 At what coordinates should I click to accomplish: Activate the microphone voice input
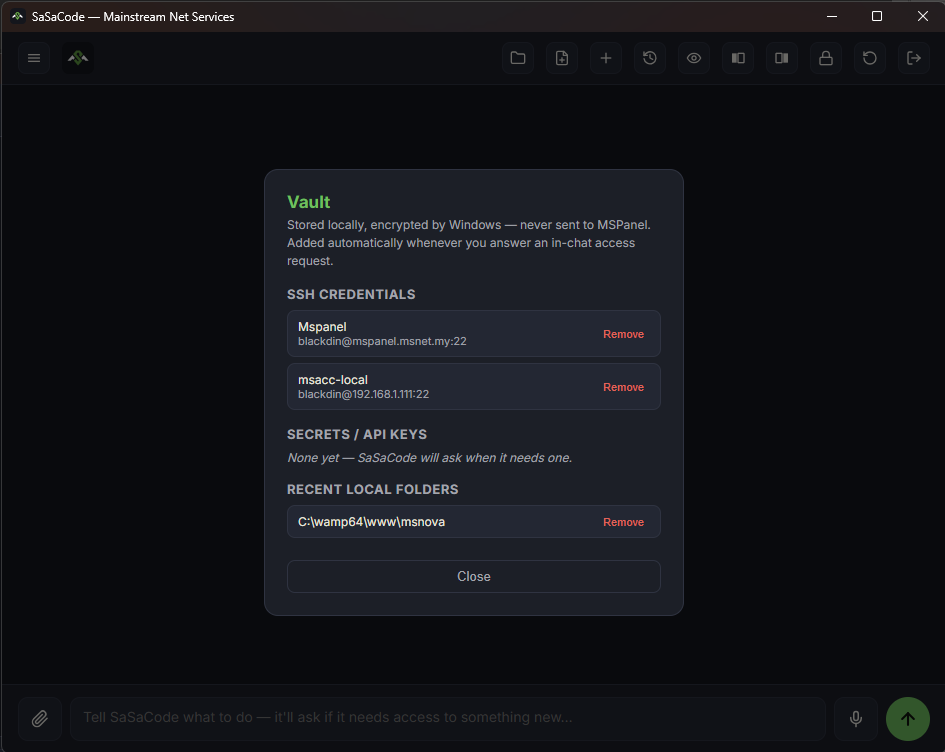click(856, 718)
